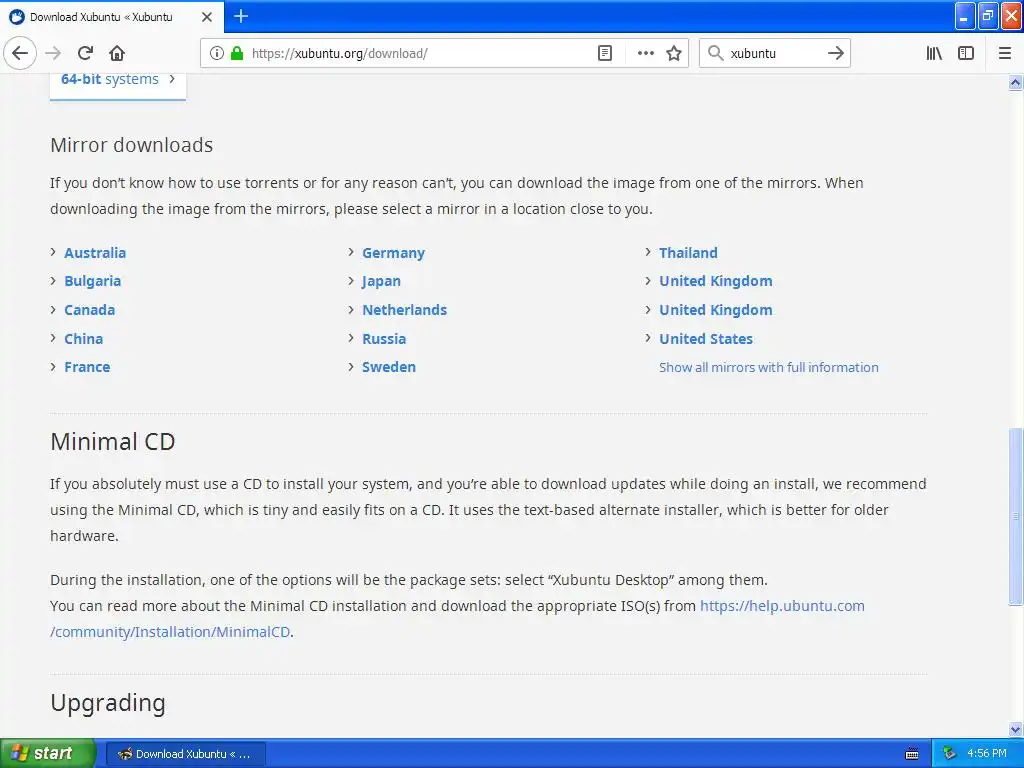The image size is (1024, 768).
Task: Select the Download Xubuntu browser tab
Action: pyautogui.click(x=112, y=17)
